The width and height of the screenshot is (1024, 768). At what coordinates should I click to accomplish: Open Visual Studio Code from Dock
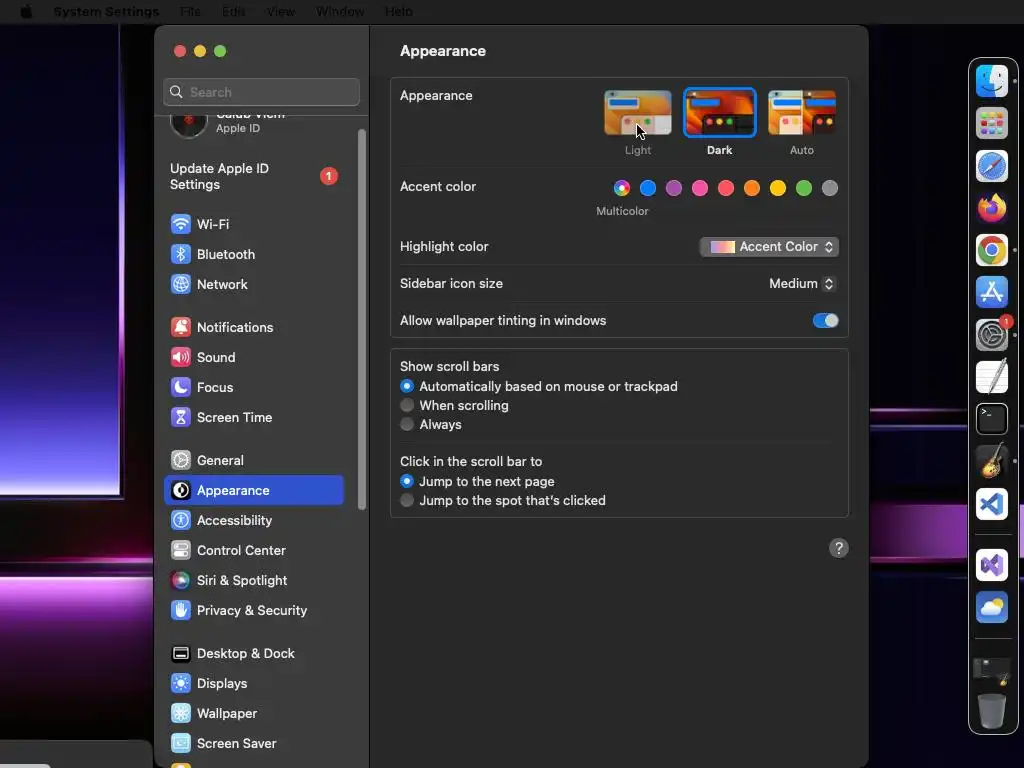[991, 504]
